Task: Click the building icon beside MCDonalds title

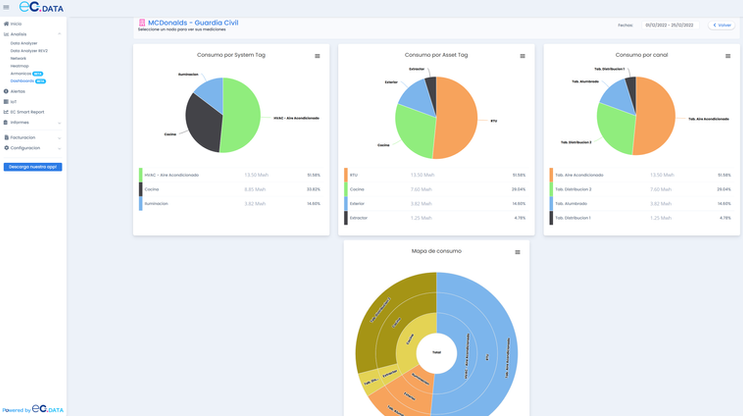Action: (x=142, y=22)
